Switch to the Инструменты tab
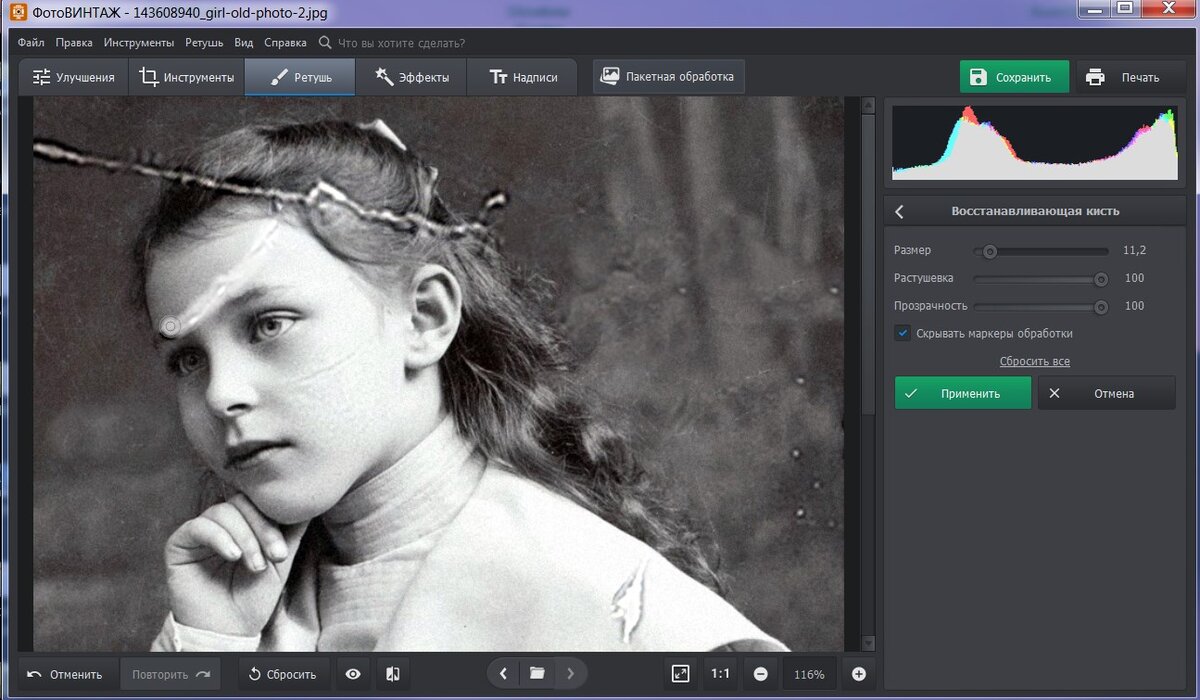The width and height of the screenshot is (1200, 700). tap(187, 77)
